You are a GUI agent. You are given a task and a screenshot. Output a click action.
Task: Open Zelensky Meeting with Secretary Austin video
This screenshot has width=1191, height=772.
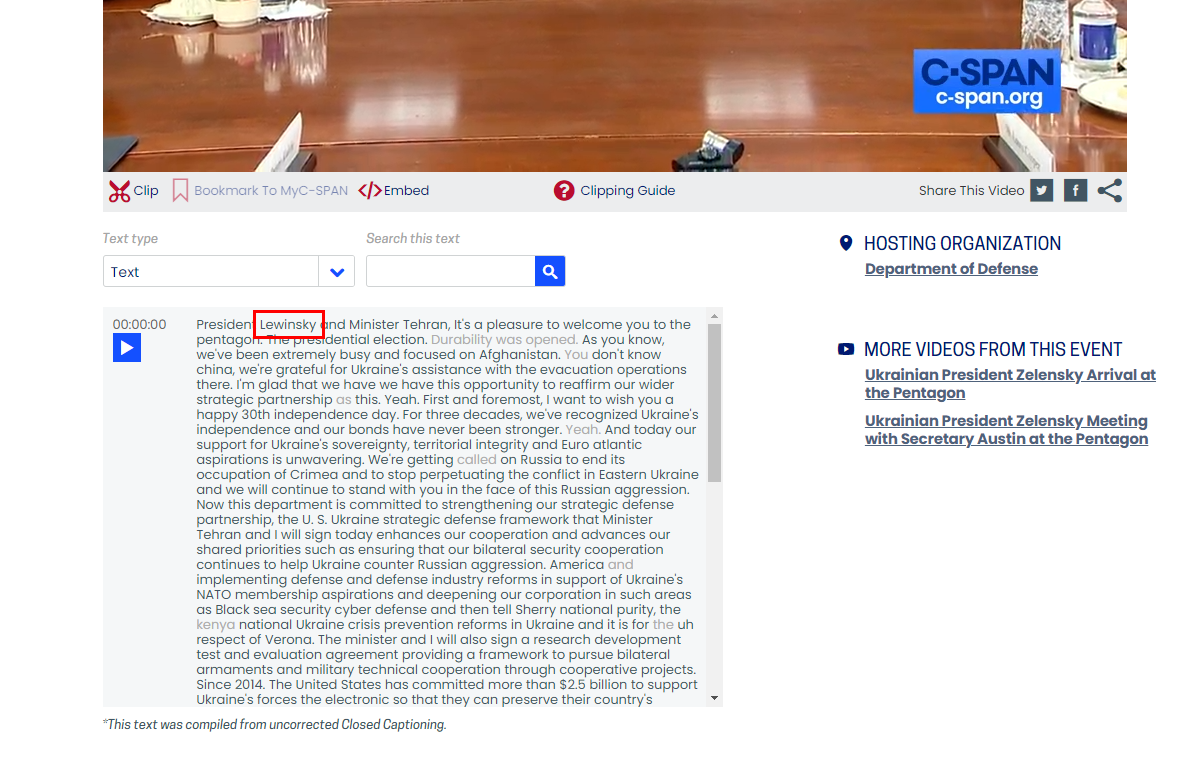pos(1006,430)
